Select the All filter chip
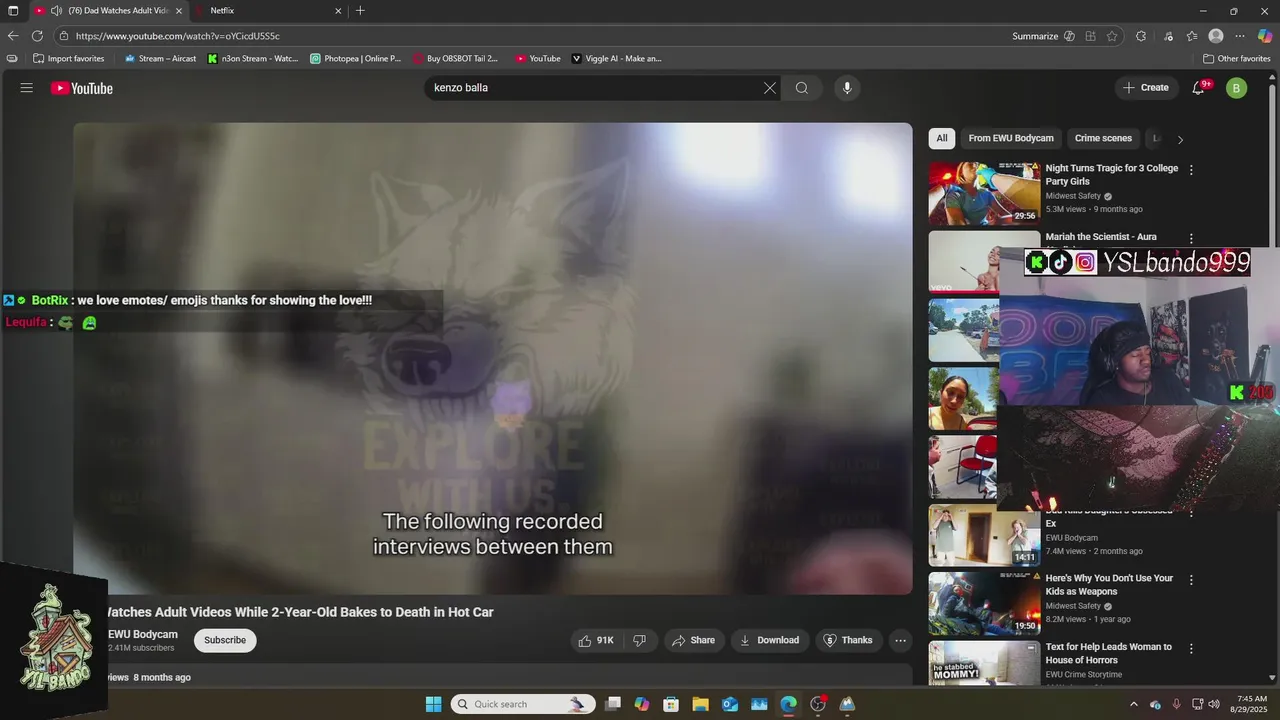 941,138
